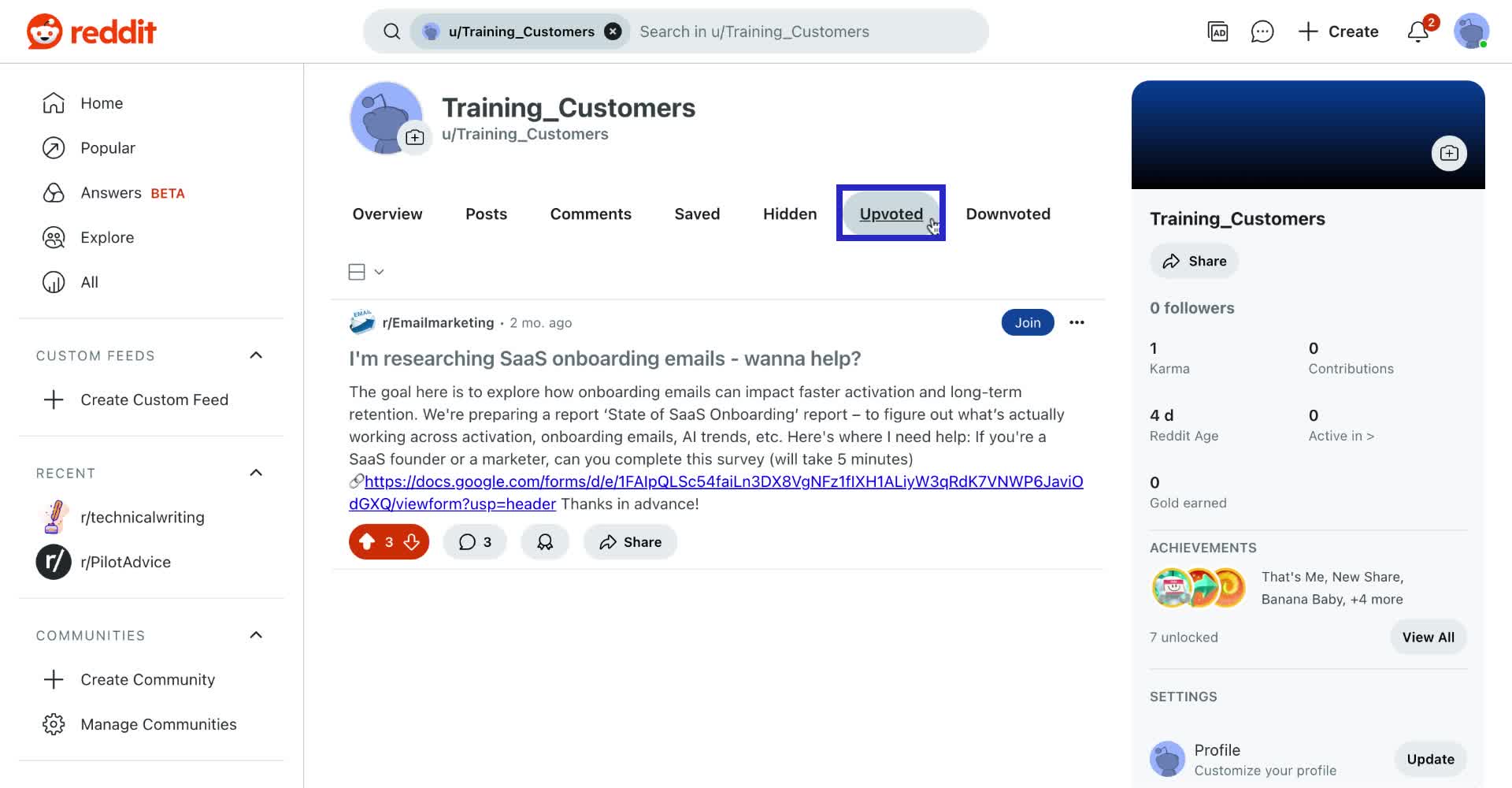The image size is (1512, 788).
Task: Click the downvote arrow on the post
Action: click(x=411, y=541)
